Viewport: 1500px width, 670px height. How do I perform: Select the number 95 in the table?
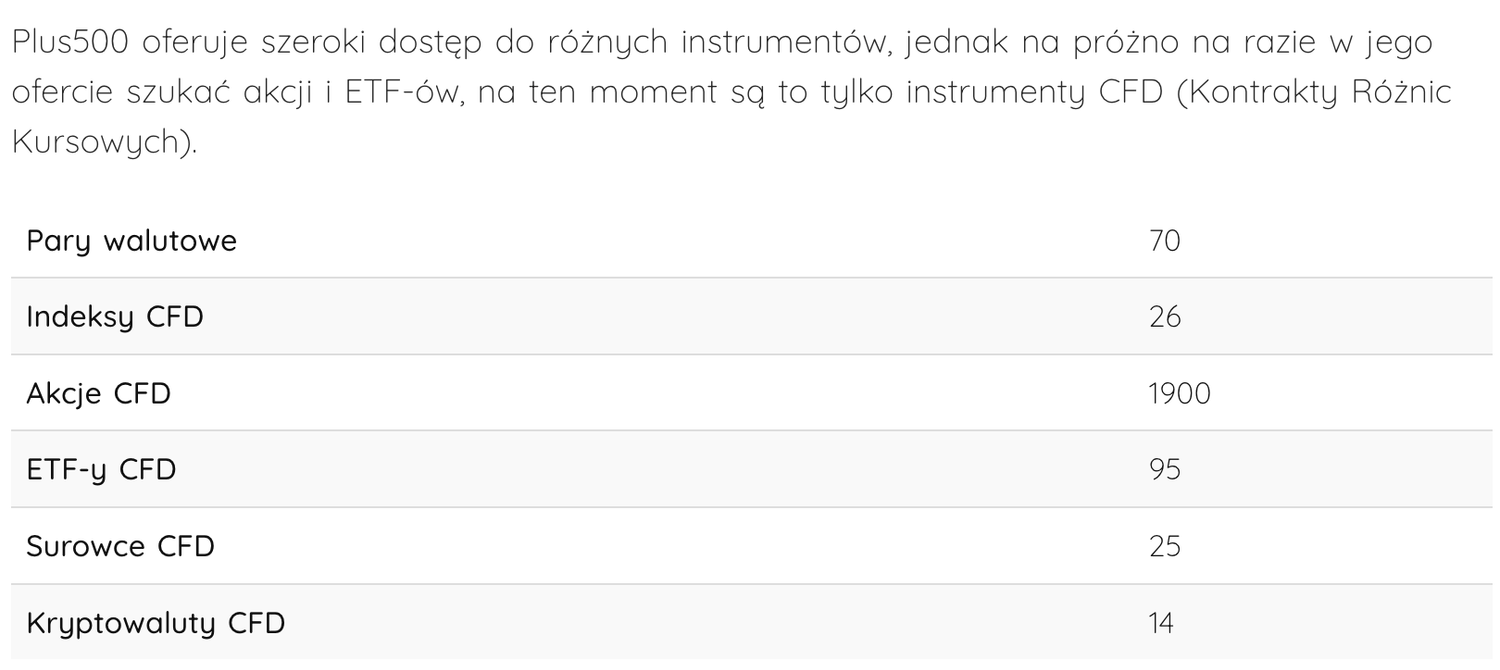1165,470
